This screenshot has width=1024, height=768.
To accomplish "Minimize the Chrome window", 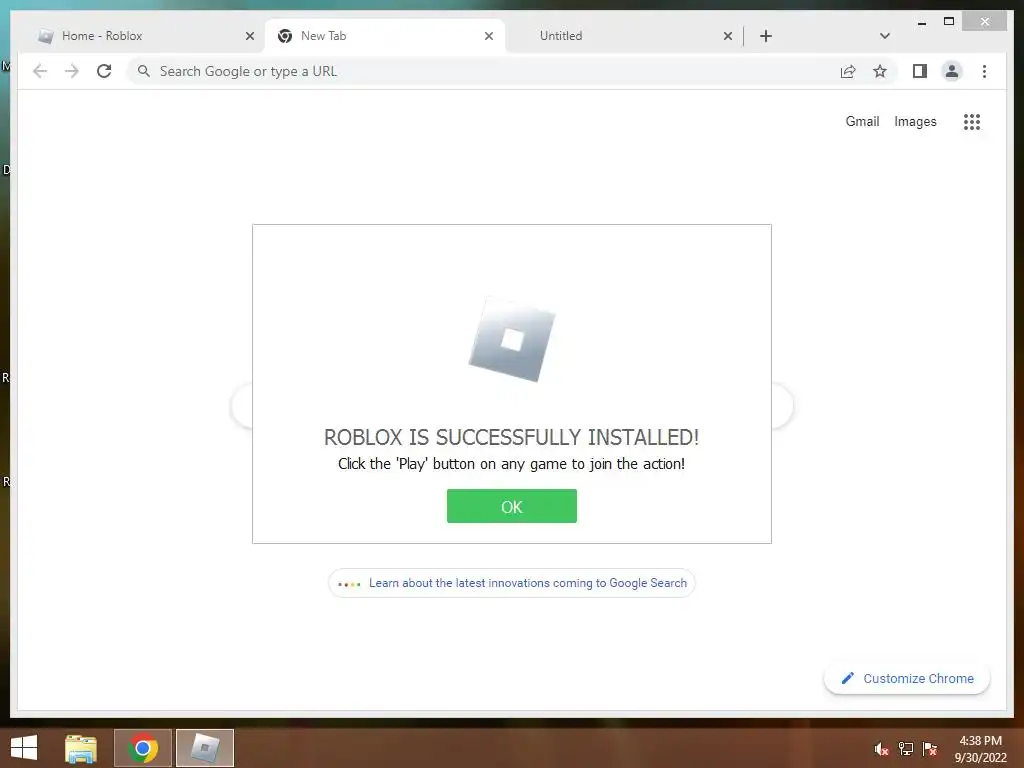I will tap(921, 22).
